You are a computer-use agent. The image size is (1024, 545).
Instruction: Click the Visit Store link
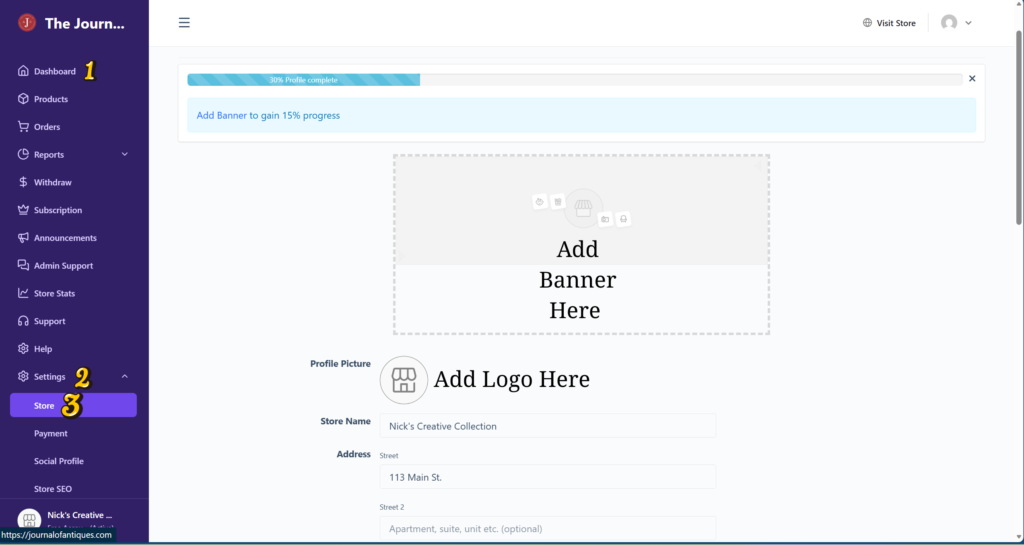pyautogui.click(x=889, y=23)
